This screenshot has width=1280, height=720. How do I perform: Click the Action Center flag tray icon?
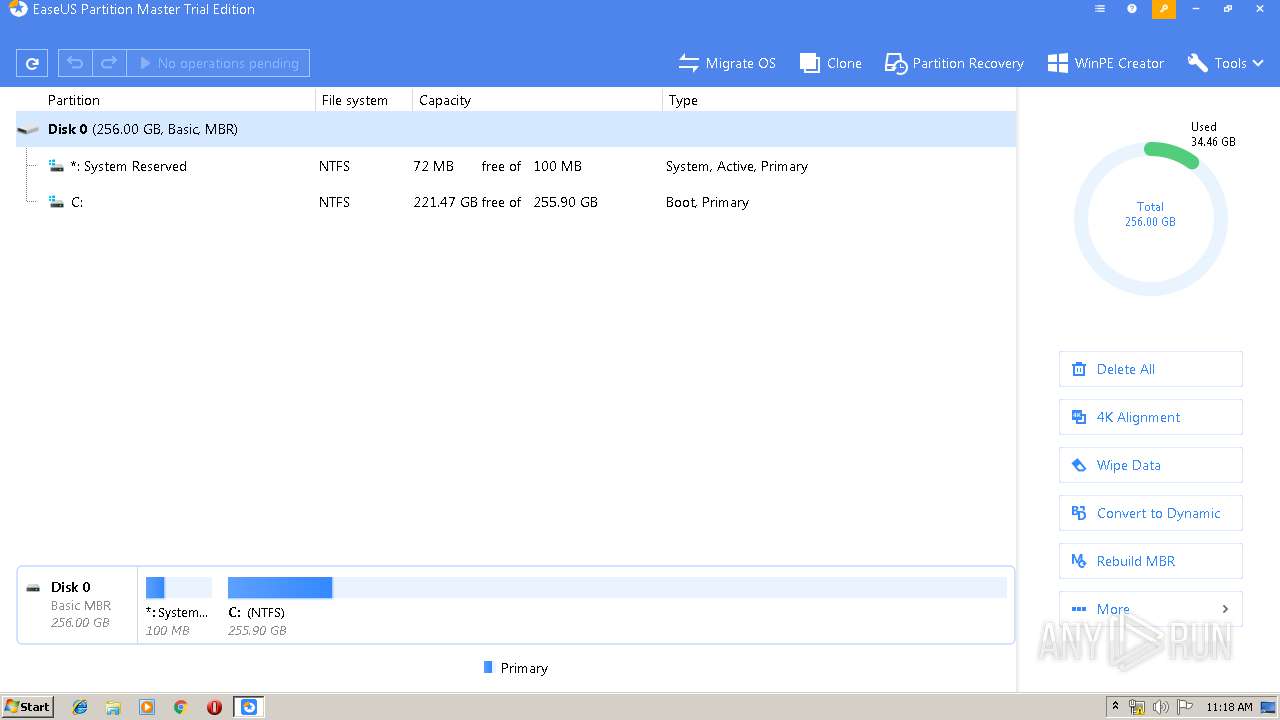(x=1185, y=707)
